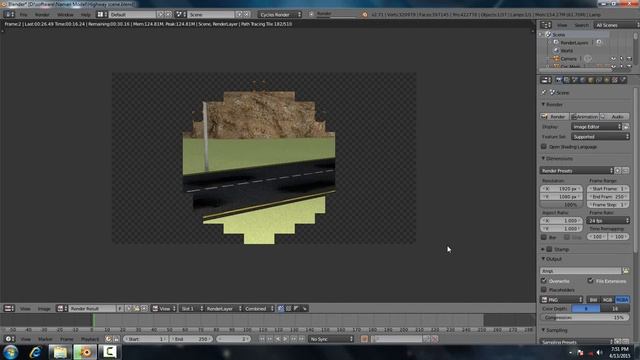Expand the Stamp panel section

pos(543,249)
